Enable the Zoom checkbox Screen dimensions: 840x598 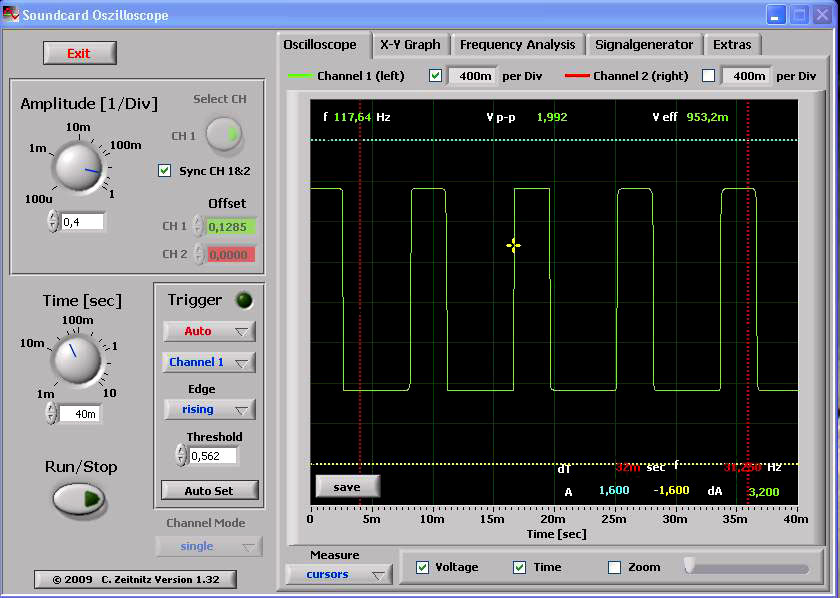click(614, 567)
